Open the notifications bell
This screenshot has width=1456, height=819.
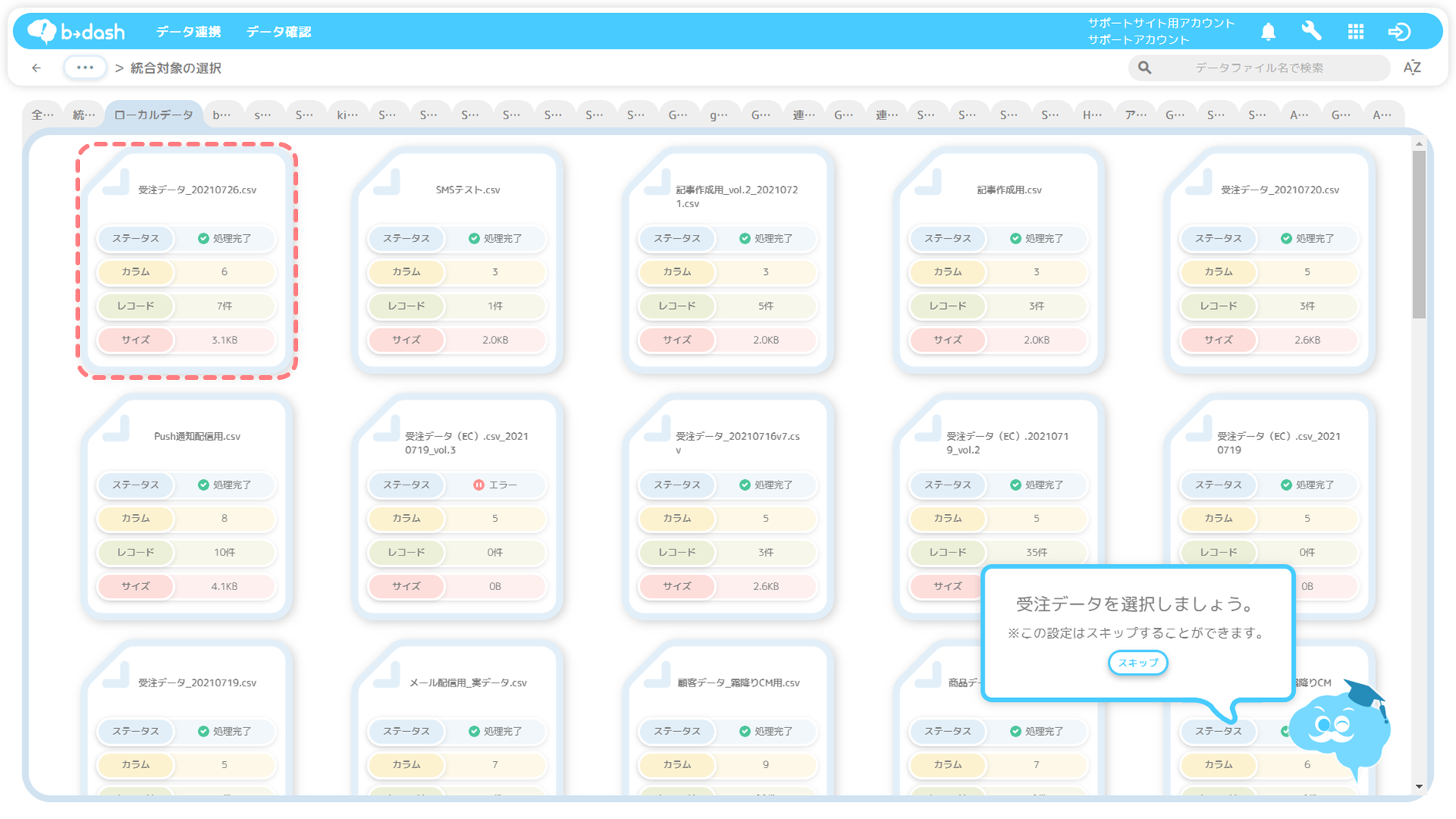[1268, 32]
